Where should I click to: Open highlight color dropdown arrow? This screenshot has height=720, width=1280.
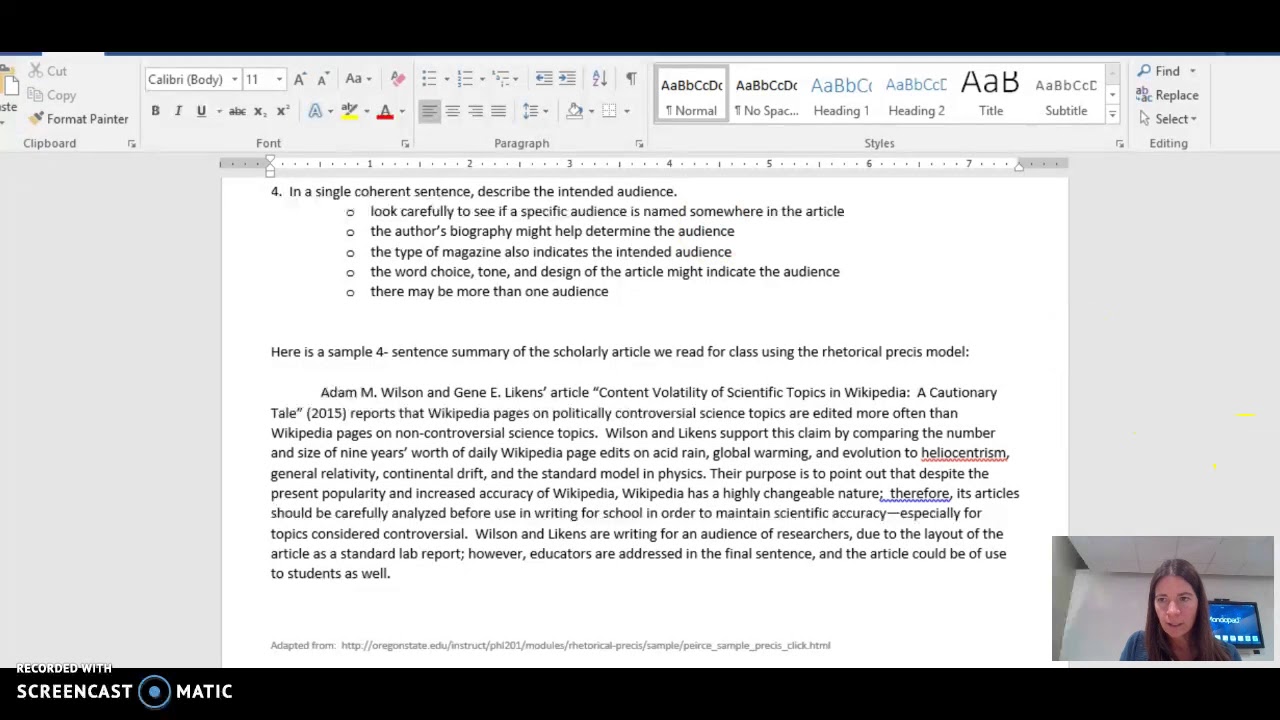pyautogui.click(x=366, y=111)
